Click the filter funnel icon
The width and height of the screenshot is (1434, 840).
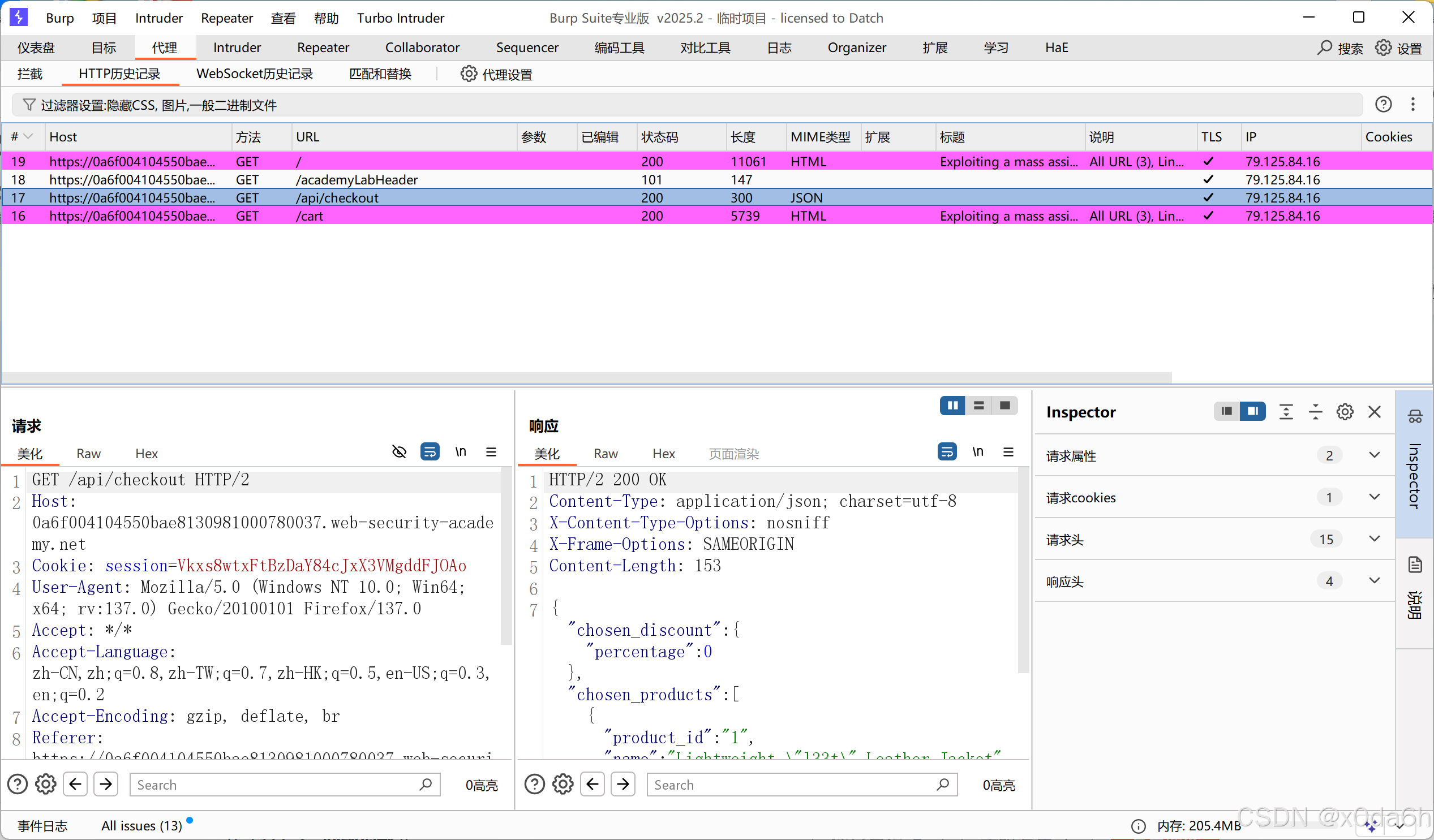click(x=28, y=105)
